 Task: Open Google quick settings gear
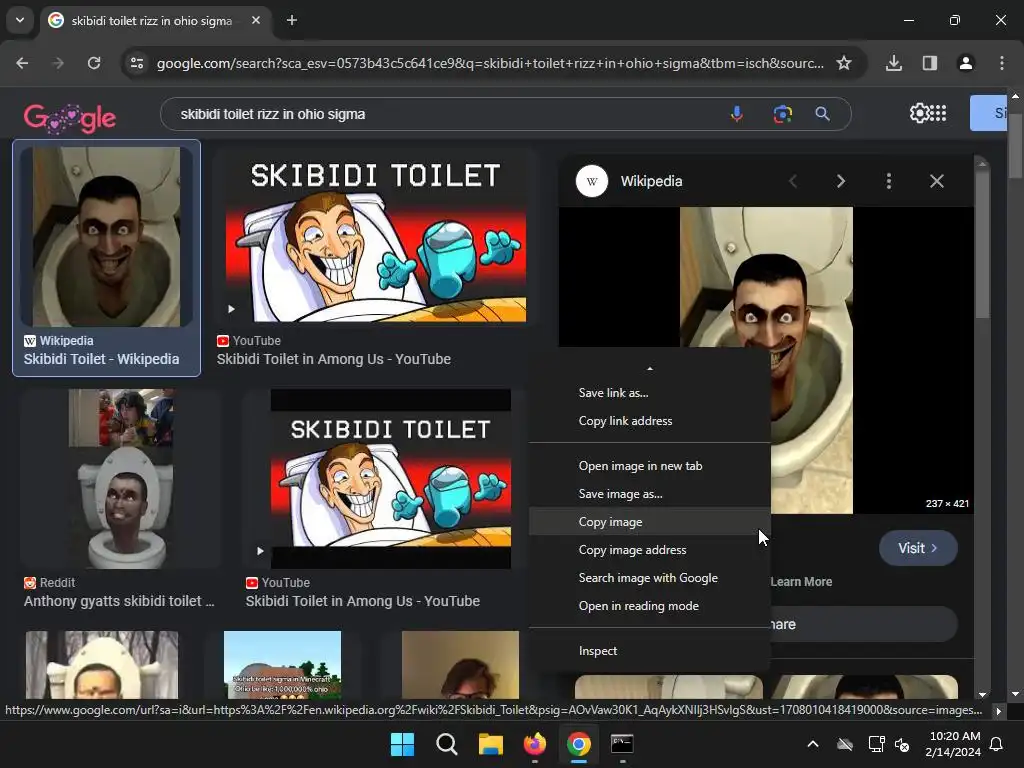pos(919,113)
